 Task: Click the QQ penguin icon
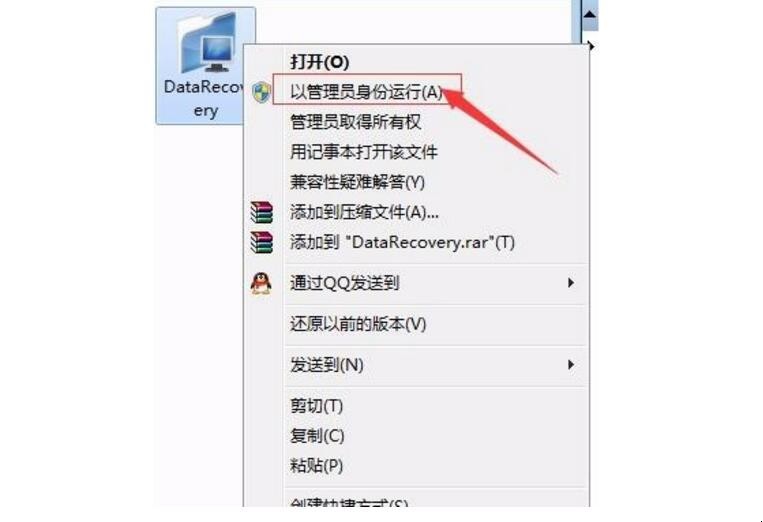coord(261,283)
